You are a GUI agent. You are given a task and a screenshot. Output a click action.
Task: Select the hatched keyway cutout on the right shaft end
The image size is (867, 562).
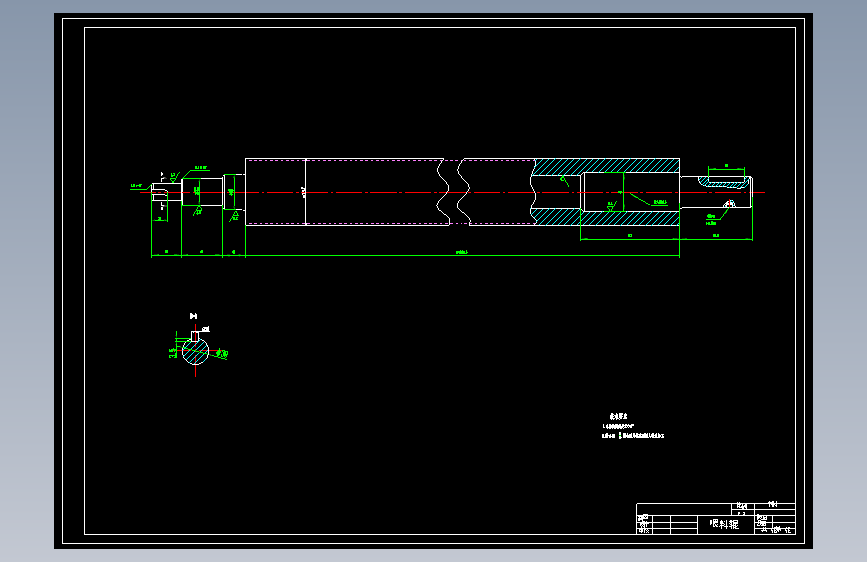[722, 181]
